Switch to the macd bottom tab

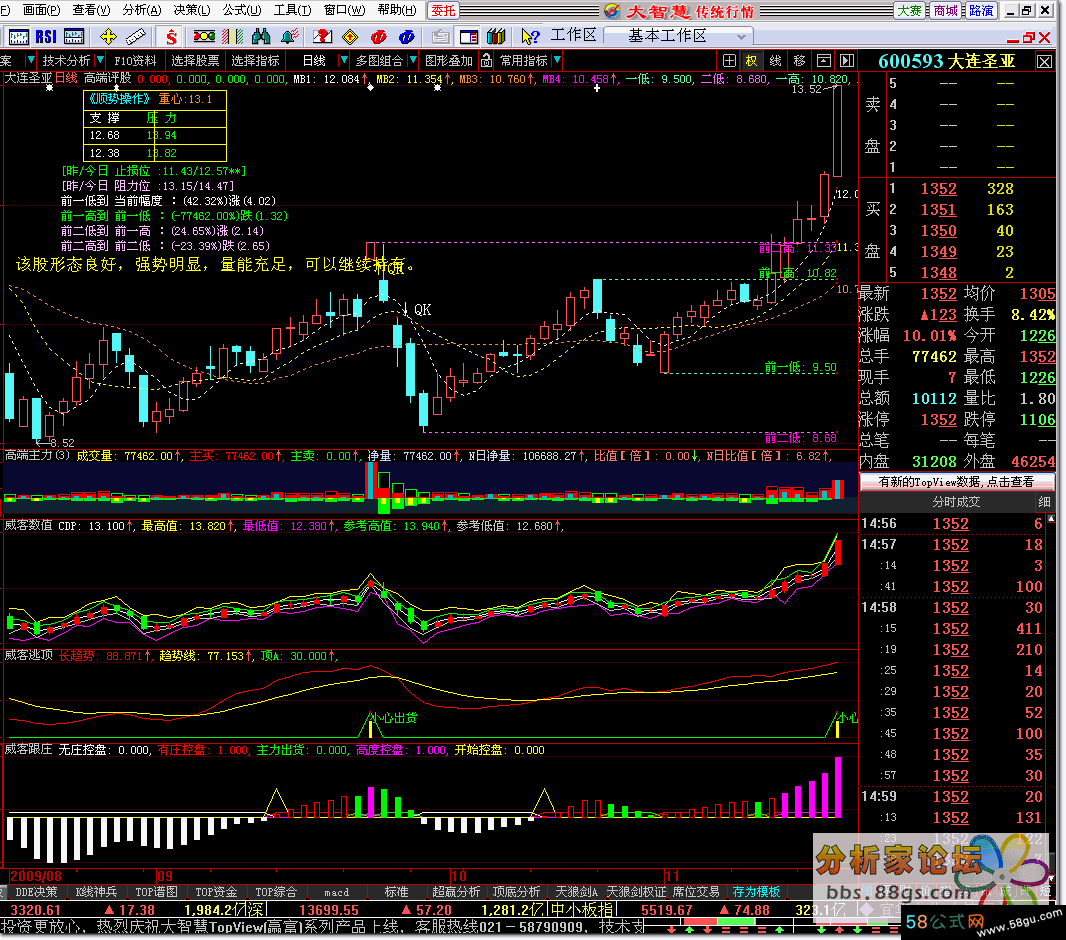coord(337,892)
